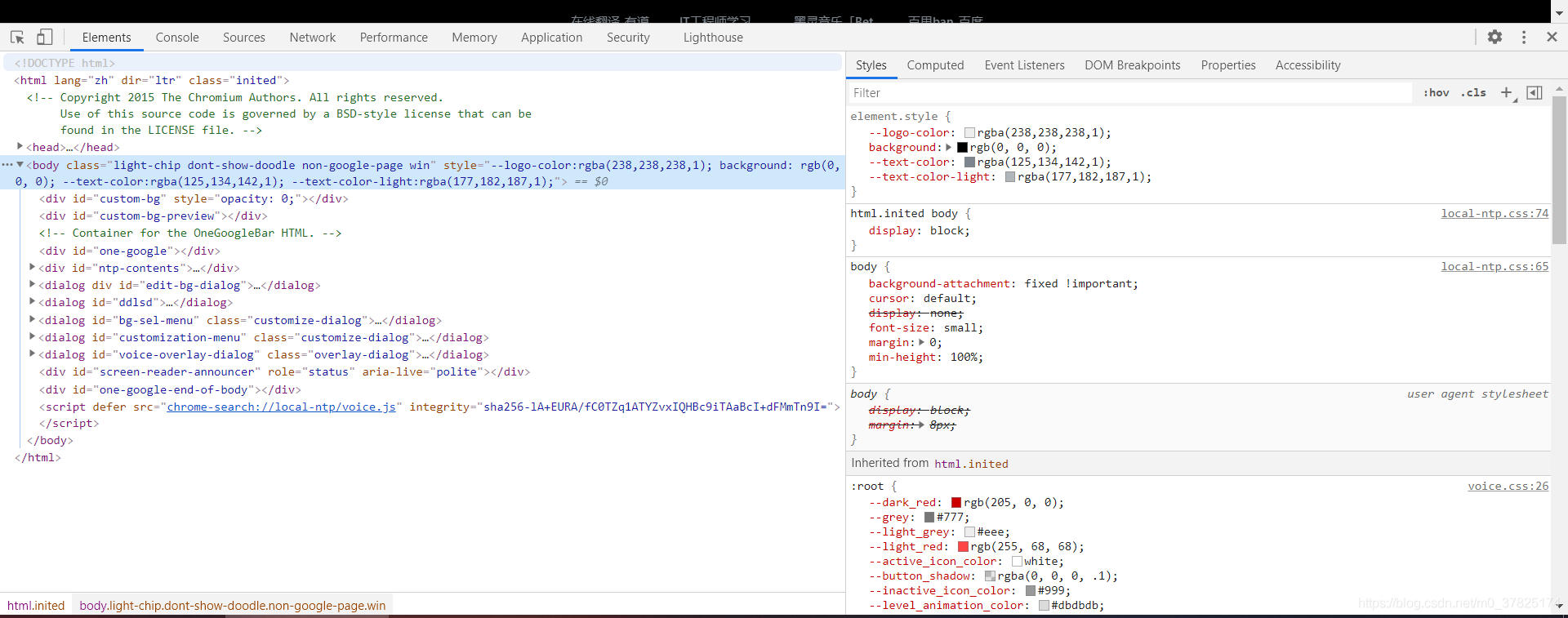Switch to the Computed pane

[x=935, y=65]
